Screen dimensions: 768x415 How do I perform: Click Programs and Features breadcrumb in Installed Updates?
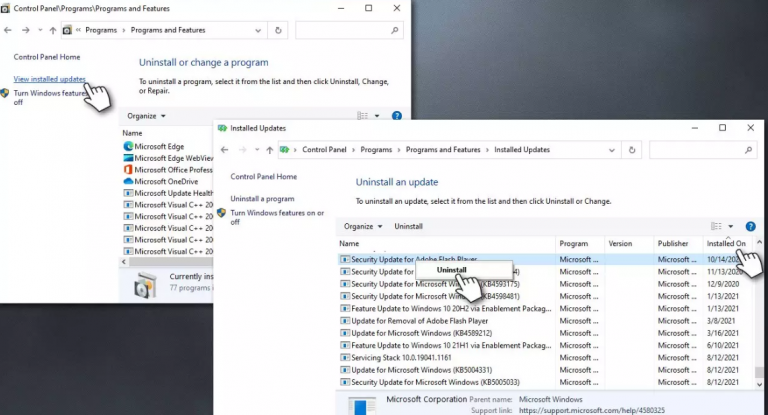tap(443, 149)
